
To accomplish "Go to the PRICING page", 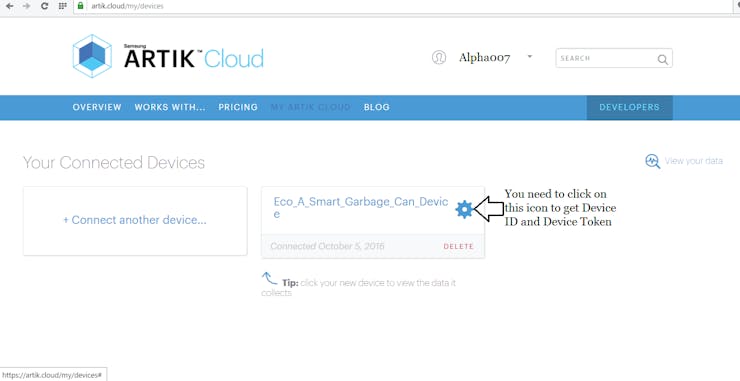I will pos(238,107).
